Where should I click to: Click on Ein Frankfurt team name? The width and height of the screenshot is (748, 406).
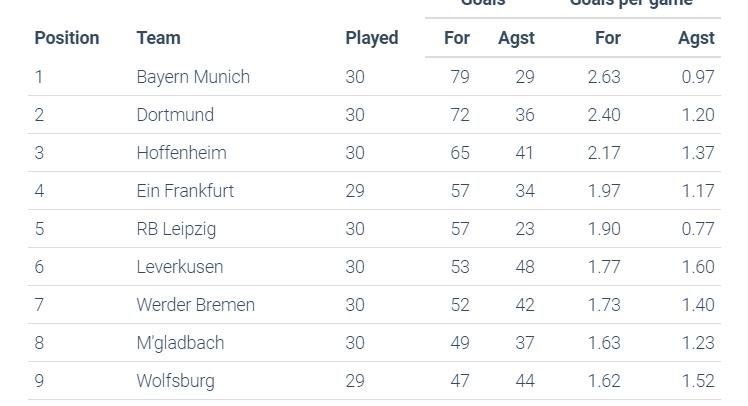(x=185, y=191)
